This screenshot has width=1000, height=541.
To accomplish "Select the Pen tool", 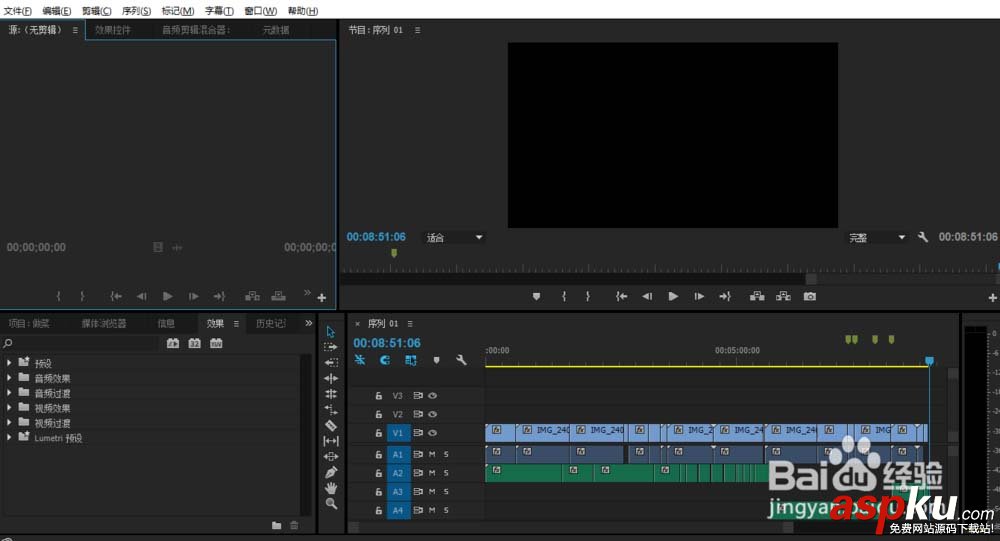I will click(331, 473).
